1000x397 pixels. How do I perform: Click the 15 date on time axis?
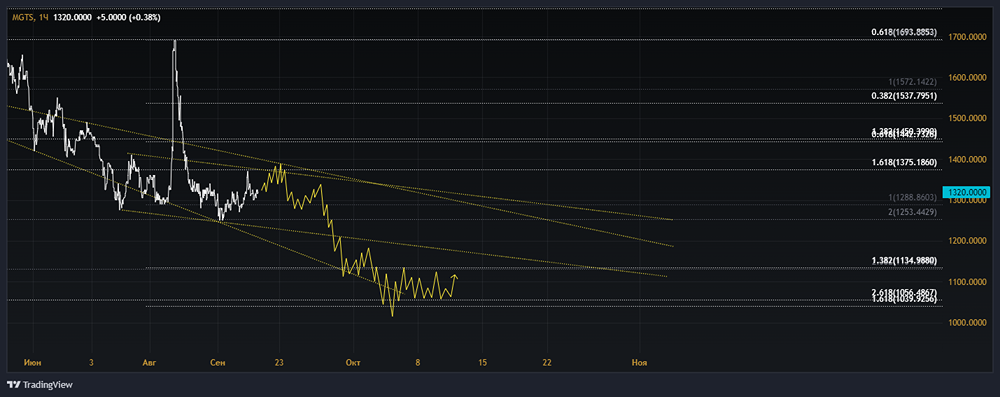pyautogui.click(x=482, y=363)
